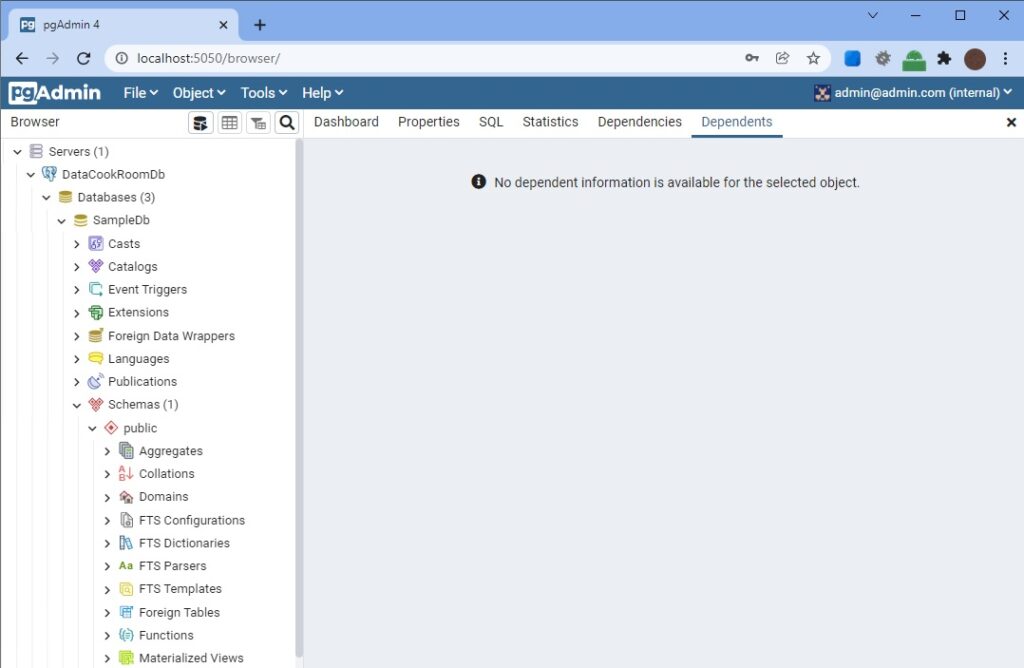1024x668 pixels.
Task: Switch to the SQL tab
Action: (491, 122)
